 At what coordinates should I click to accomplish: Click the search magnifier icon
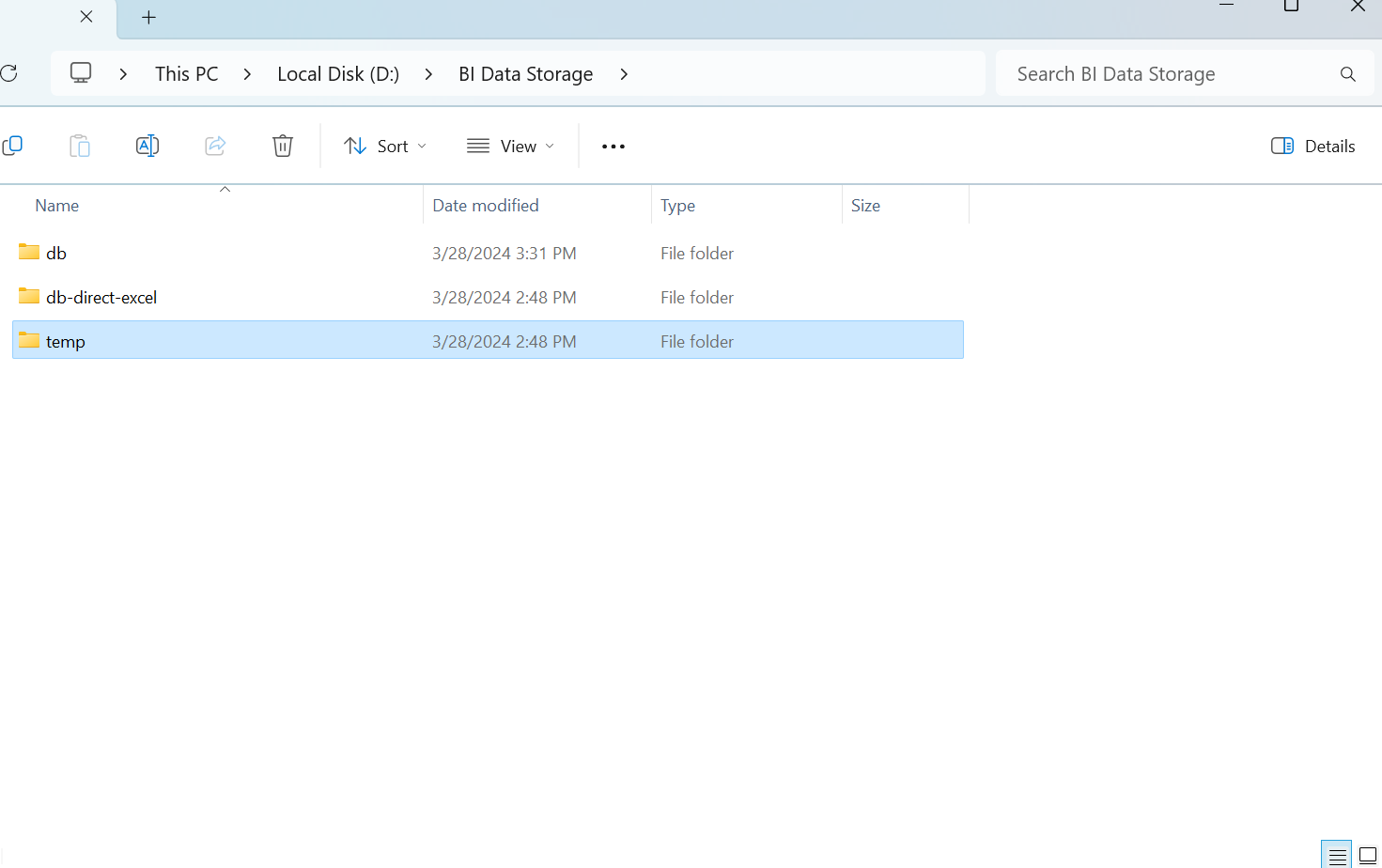click(1348, 74)
